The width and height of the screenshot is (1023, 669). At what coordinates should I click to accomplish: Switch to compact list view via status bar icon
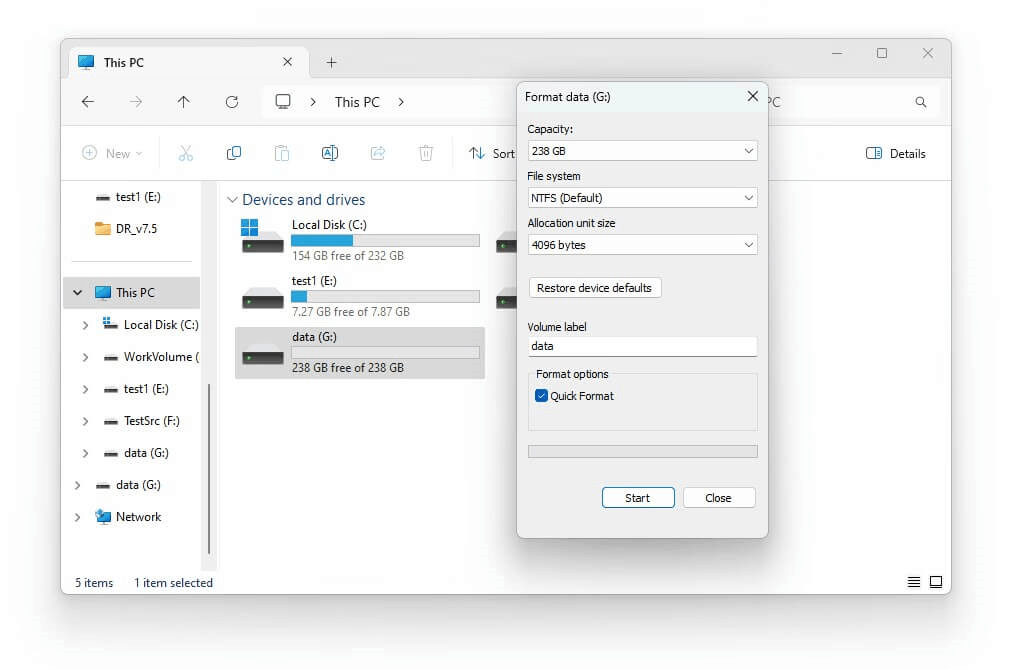tap(913, 581)
